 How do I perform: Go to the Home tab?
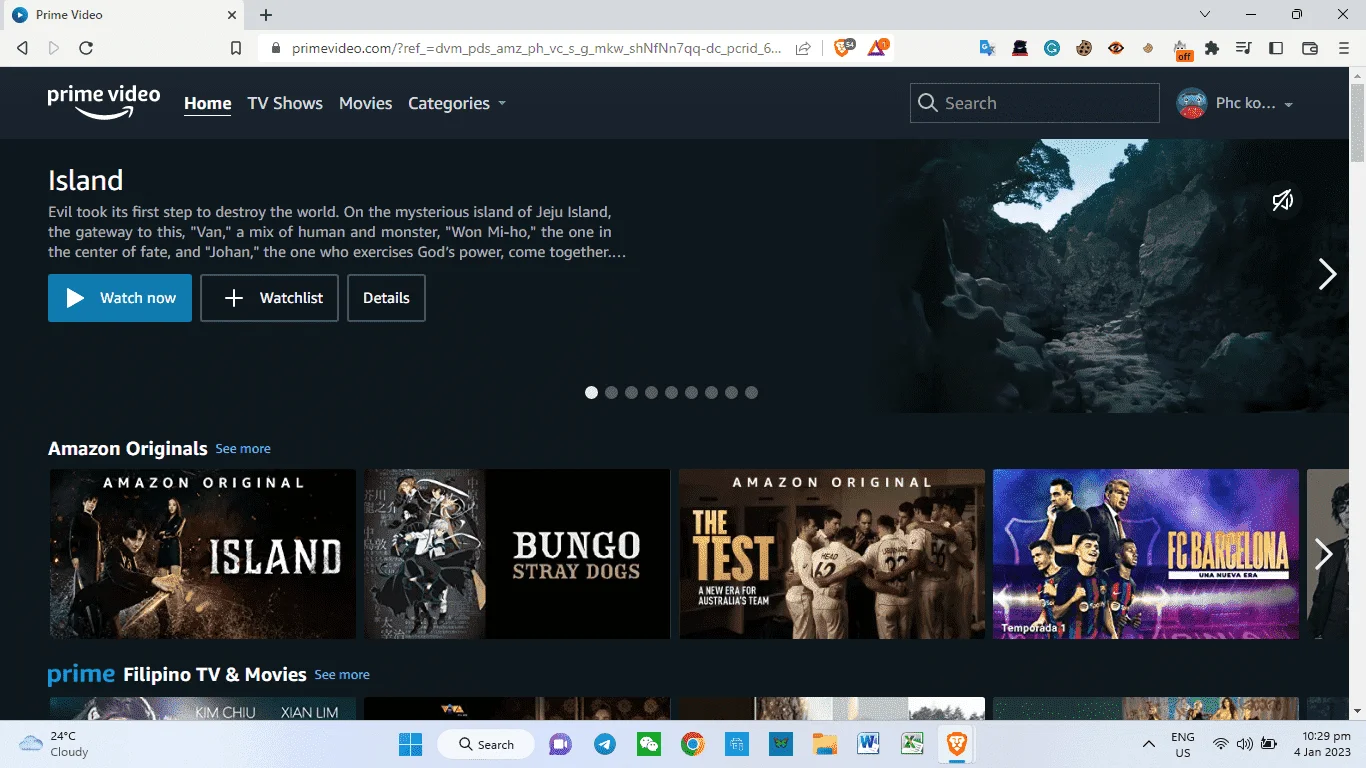tap(207, 103)
